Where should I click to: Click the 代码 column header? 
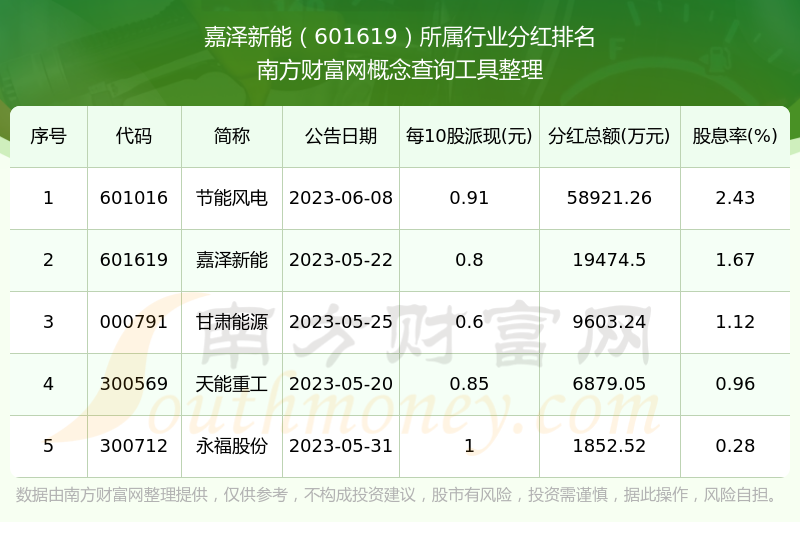click(x=134, y=136)
